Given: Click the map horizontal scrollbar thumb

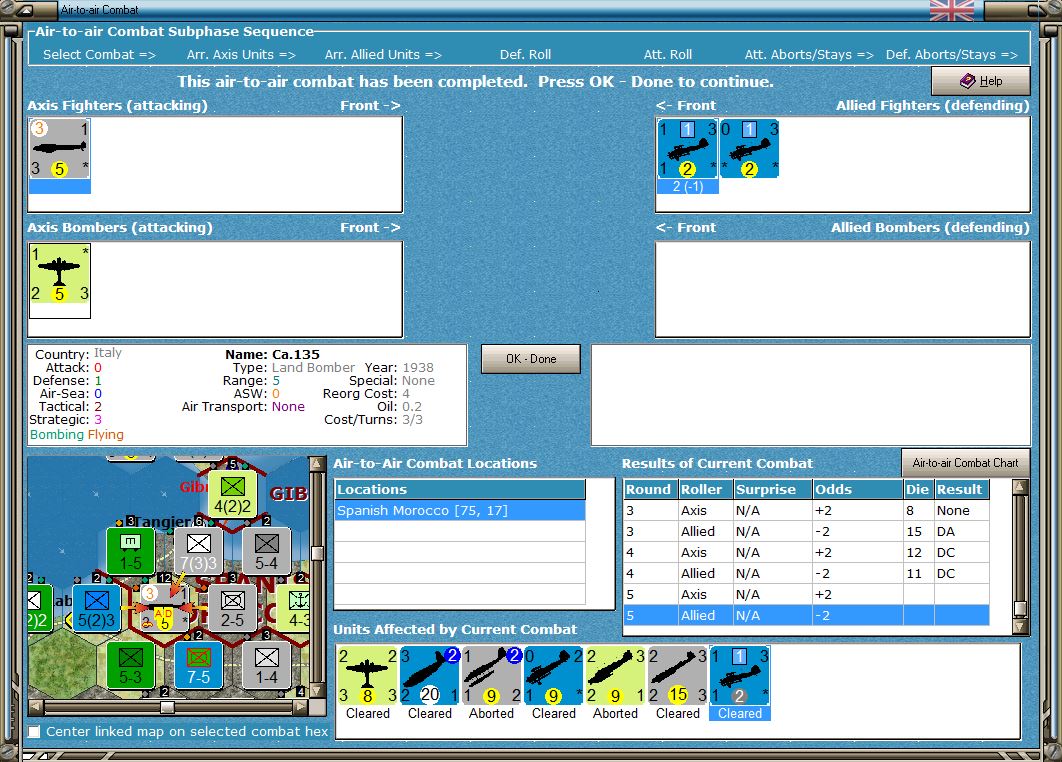Looking at the screenshot, I should click(x=167, y=708).
